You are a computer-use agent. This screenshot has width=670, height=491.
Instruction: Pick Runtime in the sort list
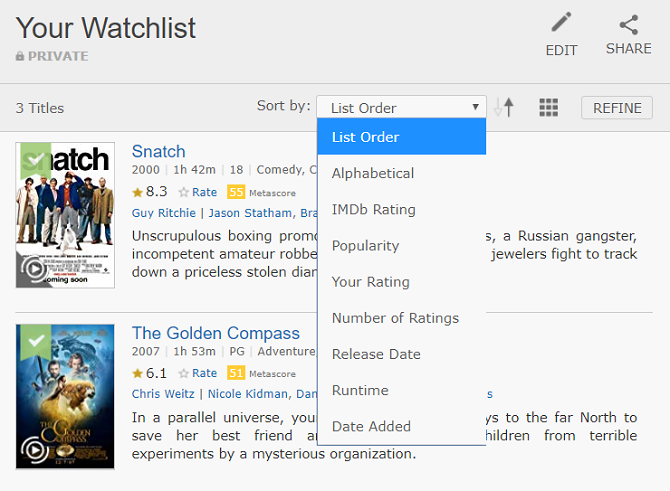(360, 390)
